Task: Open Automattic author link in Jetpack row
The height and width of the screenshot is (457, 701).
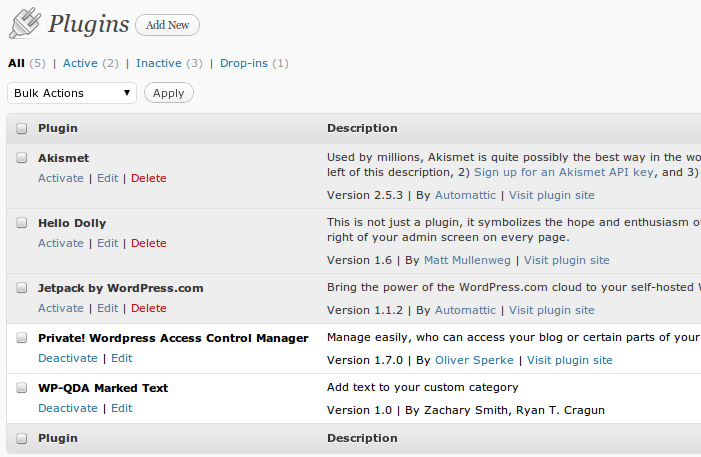Action: point(465,310)
